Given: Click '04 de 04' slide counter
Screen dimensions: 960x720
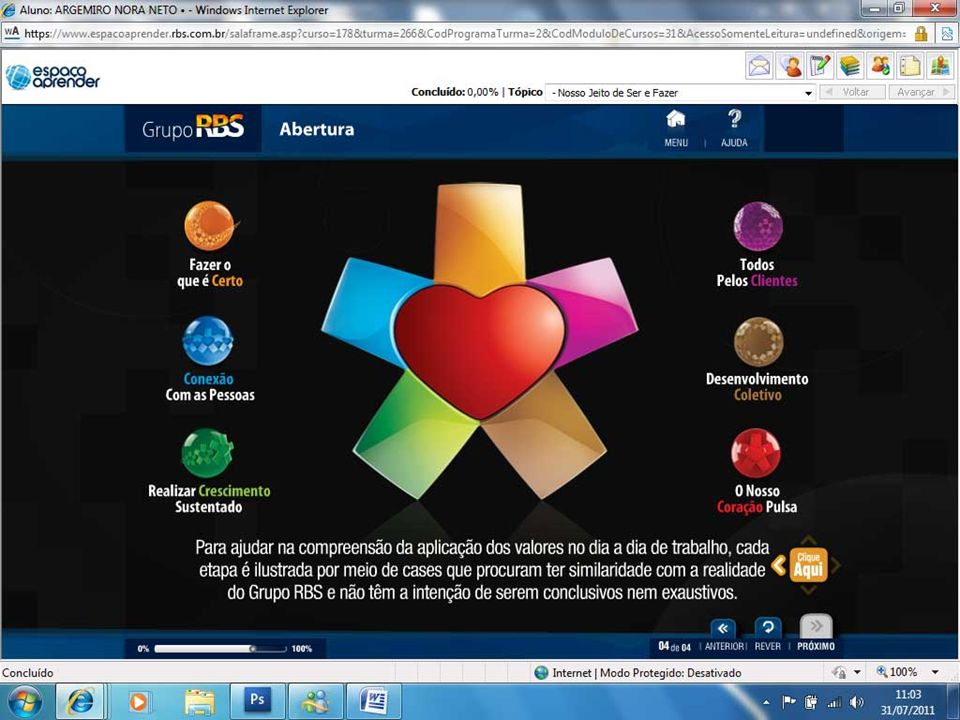Looking at the screenshot, I should pyautogui.click(x=674, y=647).
